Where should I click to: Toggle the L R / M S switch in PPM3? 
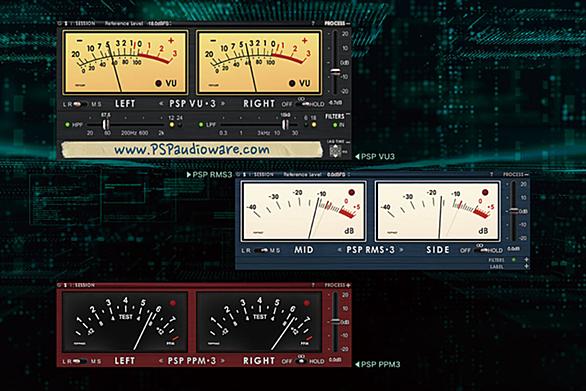[80, 361]
